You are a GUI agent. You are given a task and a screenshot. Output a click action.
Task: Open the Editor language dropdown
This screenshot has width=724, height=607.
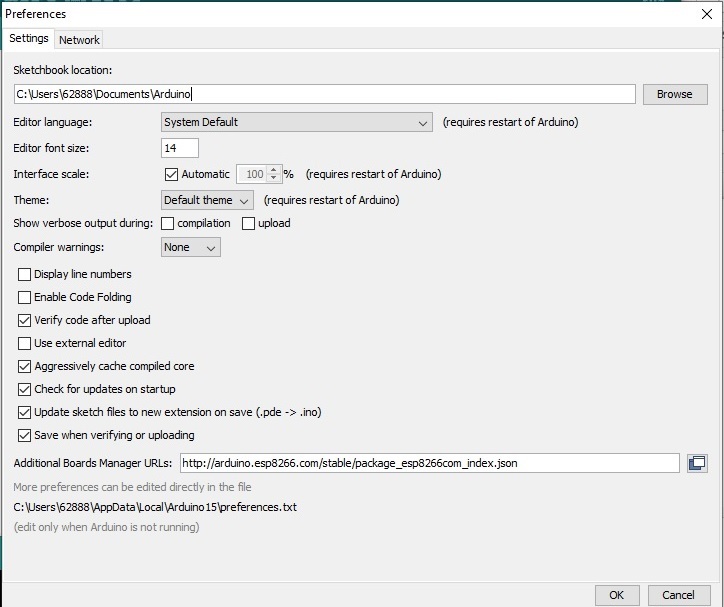(x=296, y=122)
